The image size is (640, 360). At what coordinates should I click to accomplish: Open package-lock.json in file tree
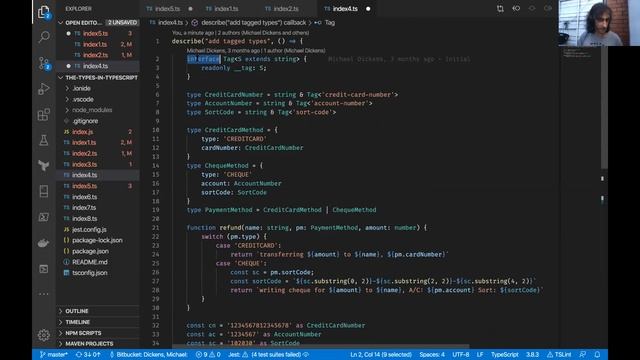click(97, 240)
